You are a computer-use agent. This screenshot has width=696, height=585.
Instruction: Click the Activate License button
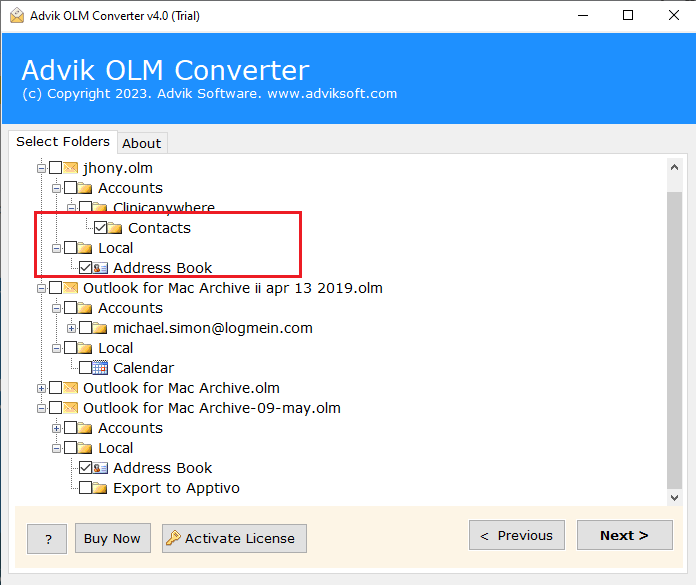point(234,538)
